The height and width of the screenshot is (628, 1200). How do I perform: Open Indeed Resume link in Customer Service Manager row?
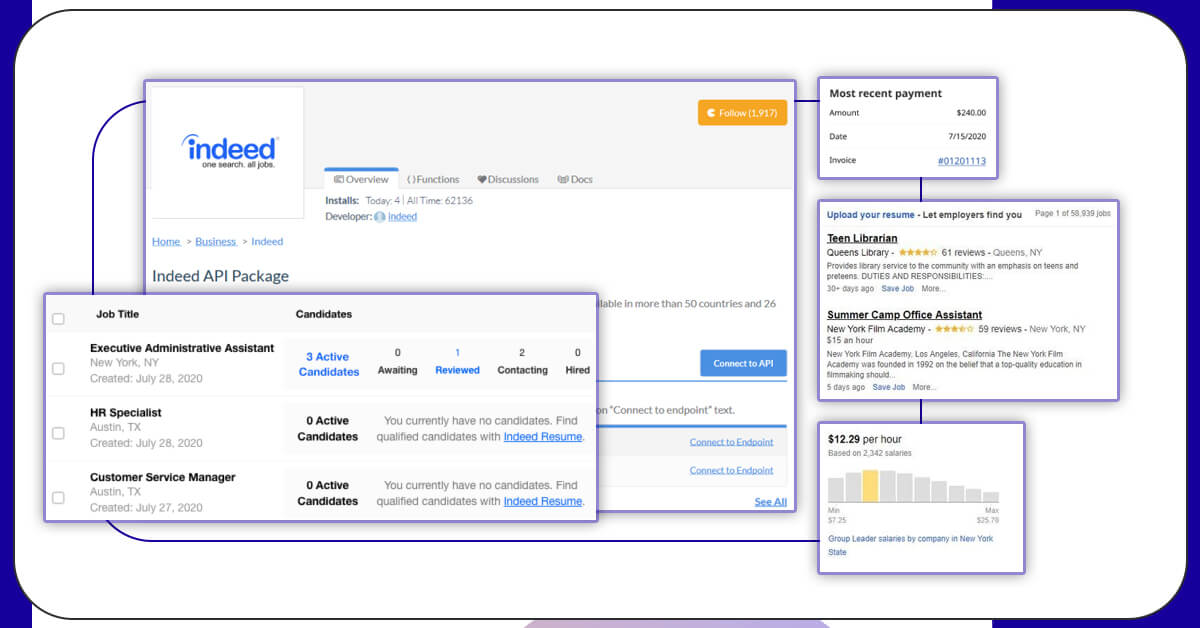coord(543,501)
